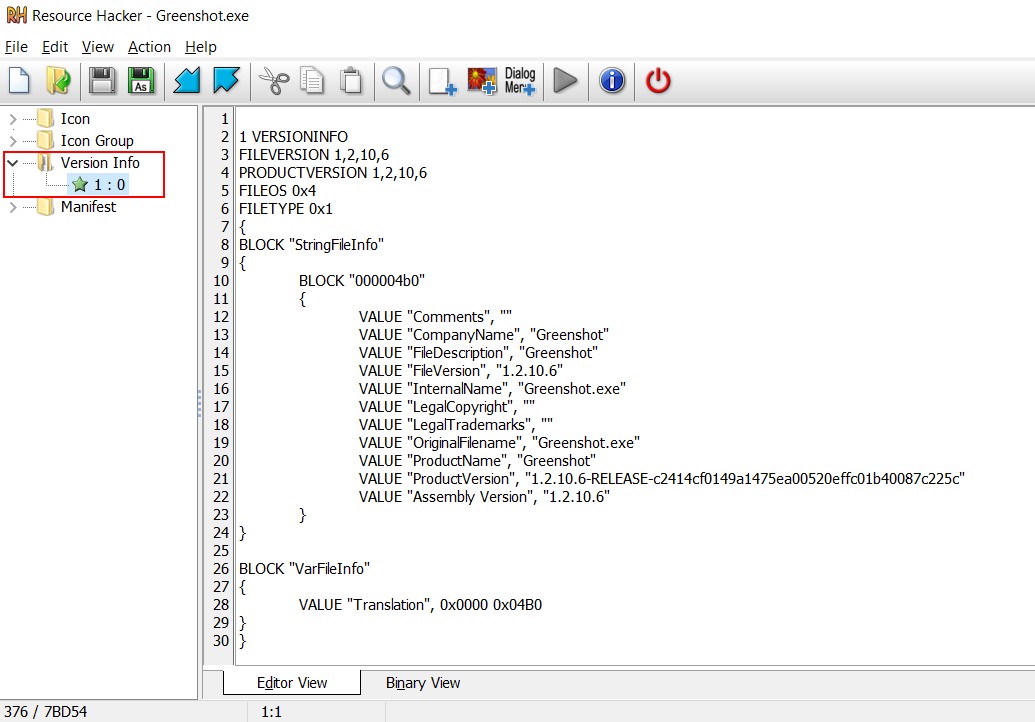Viewport: 1035px width, 722px height.
Task: Open a file using the folder icon
Action: tap(58, 81)
